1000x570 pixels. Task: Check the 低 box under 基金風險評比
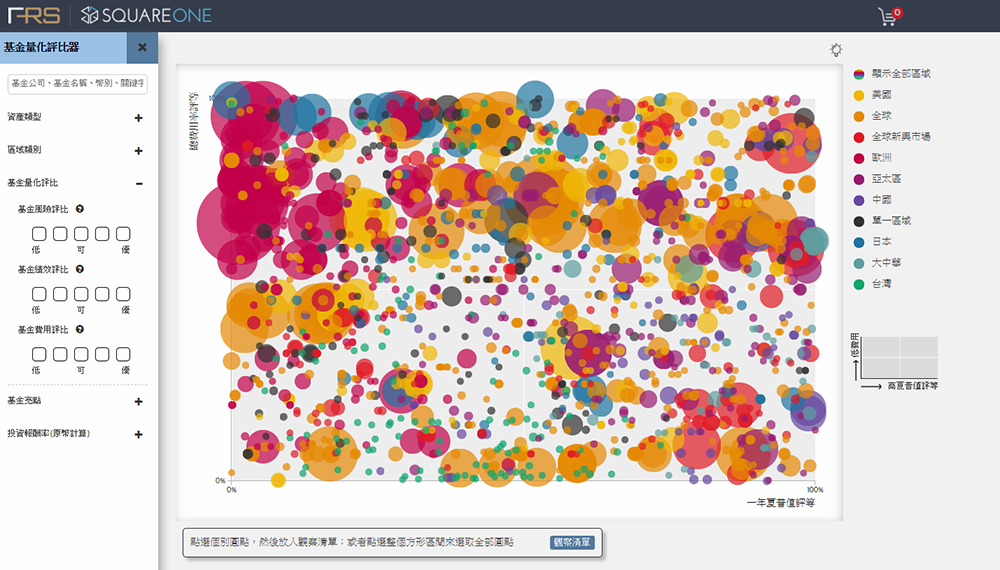(39, 234)
